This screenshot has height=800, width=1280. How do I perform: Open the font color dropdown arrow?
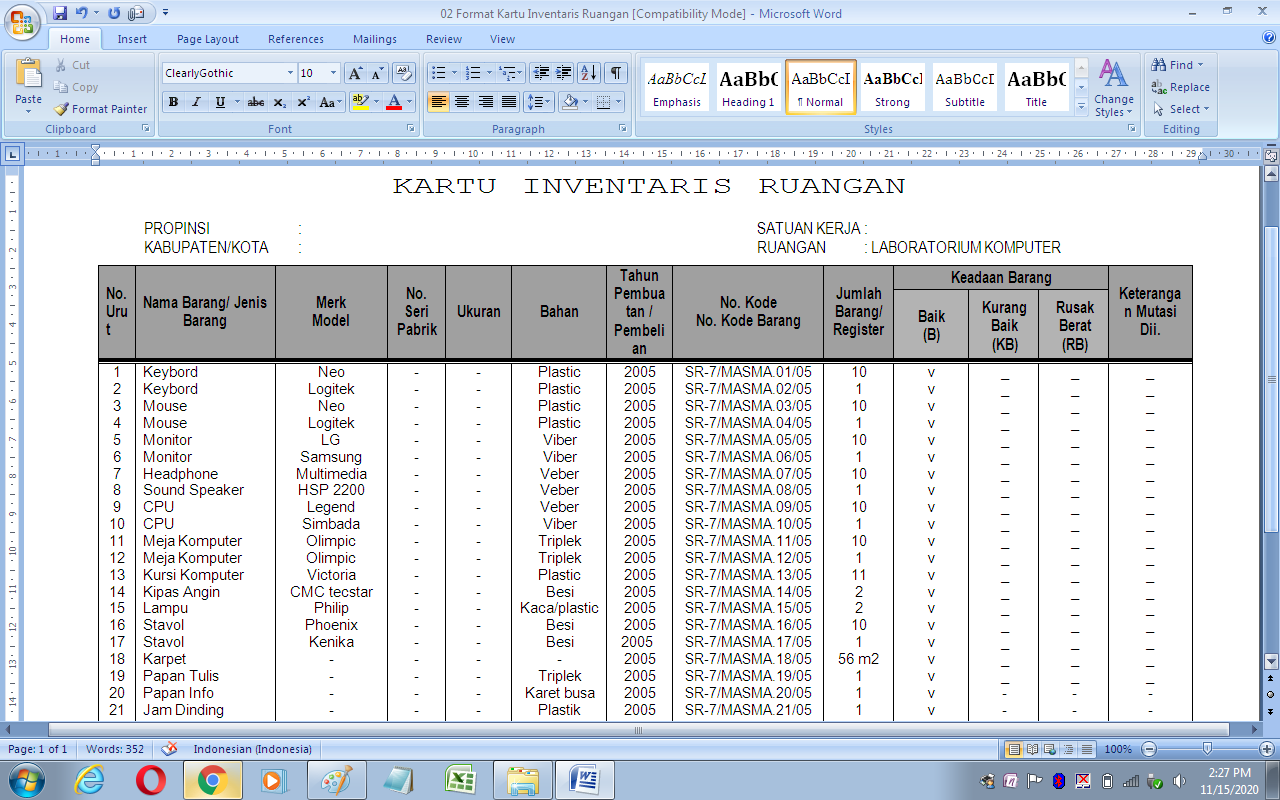coord(410,102)
